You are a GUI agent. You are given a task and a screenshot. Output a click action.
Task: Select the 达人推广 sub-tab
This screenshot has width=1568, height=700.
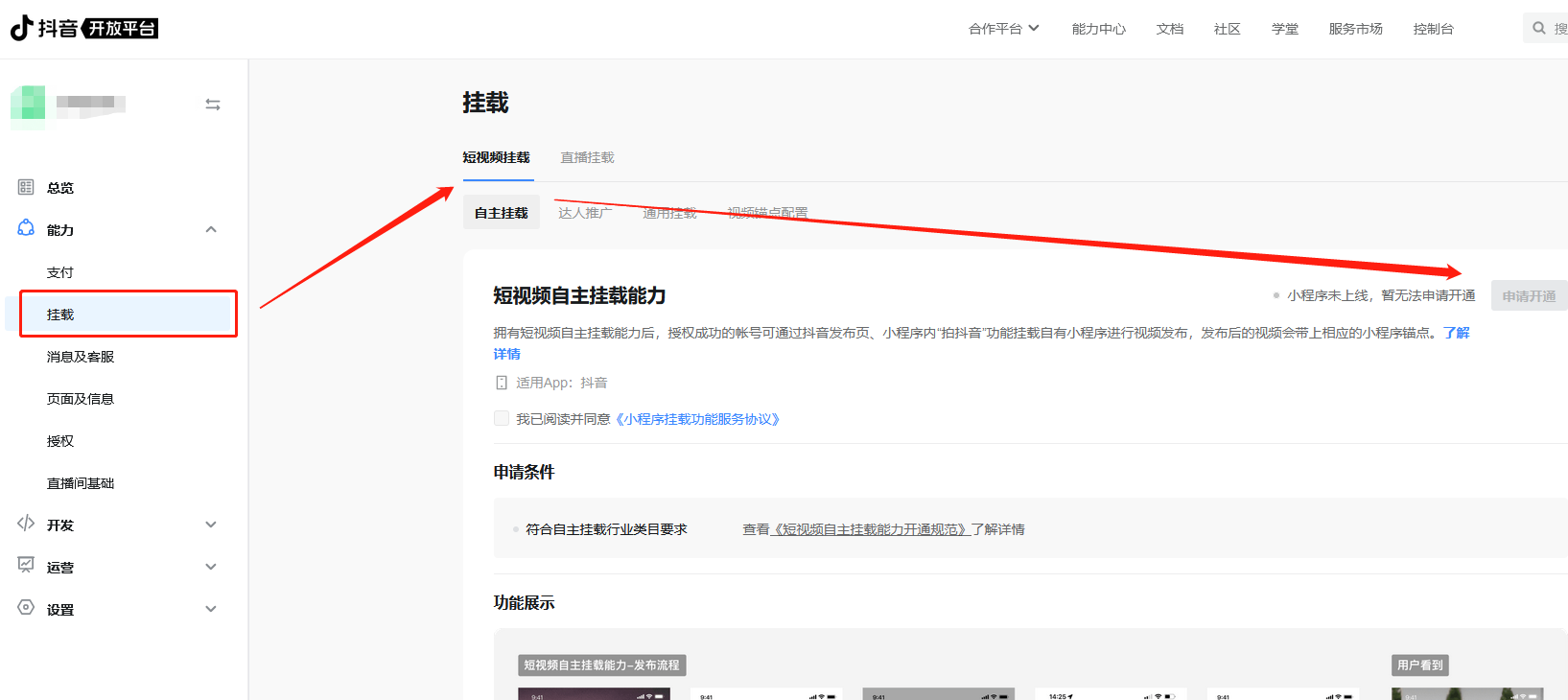pyautogui.click(x=585, y=213)
